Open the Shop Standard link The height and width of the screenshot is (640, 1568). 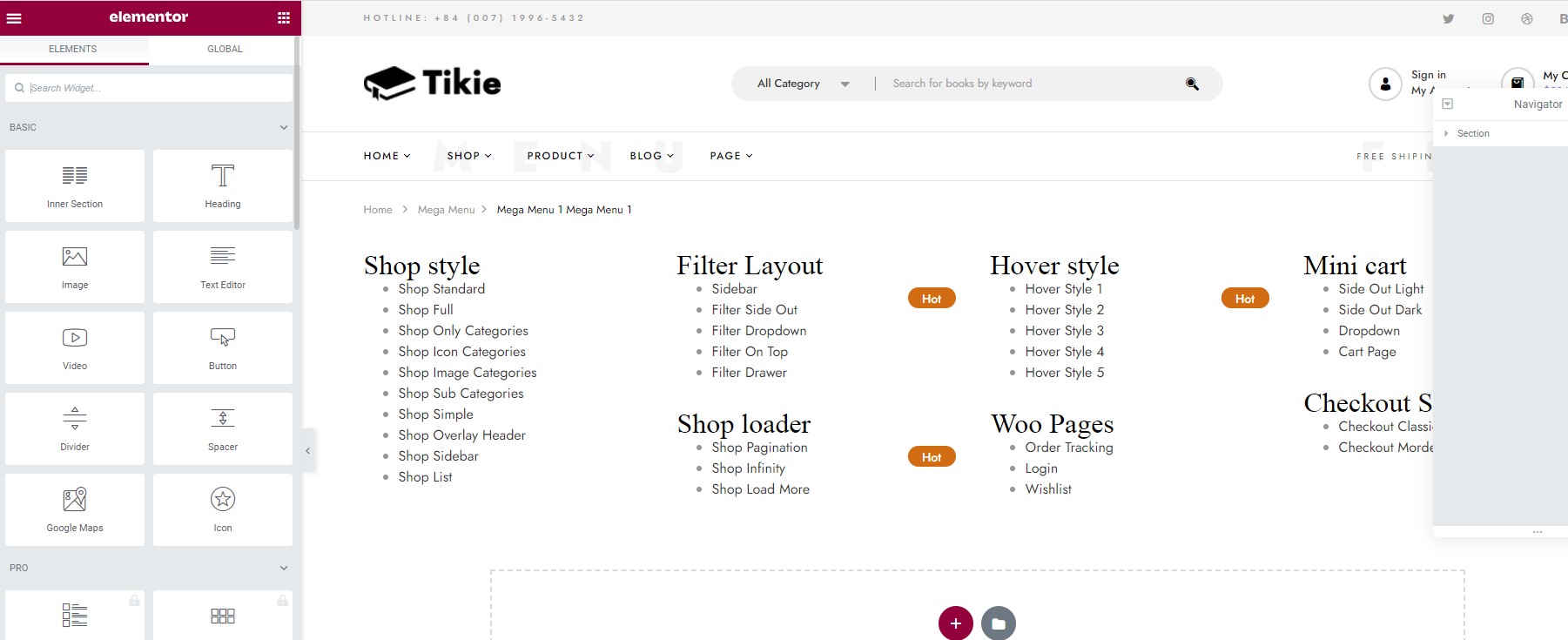pos(441,289)
